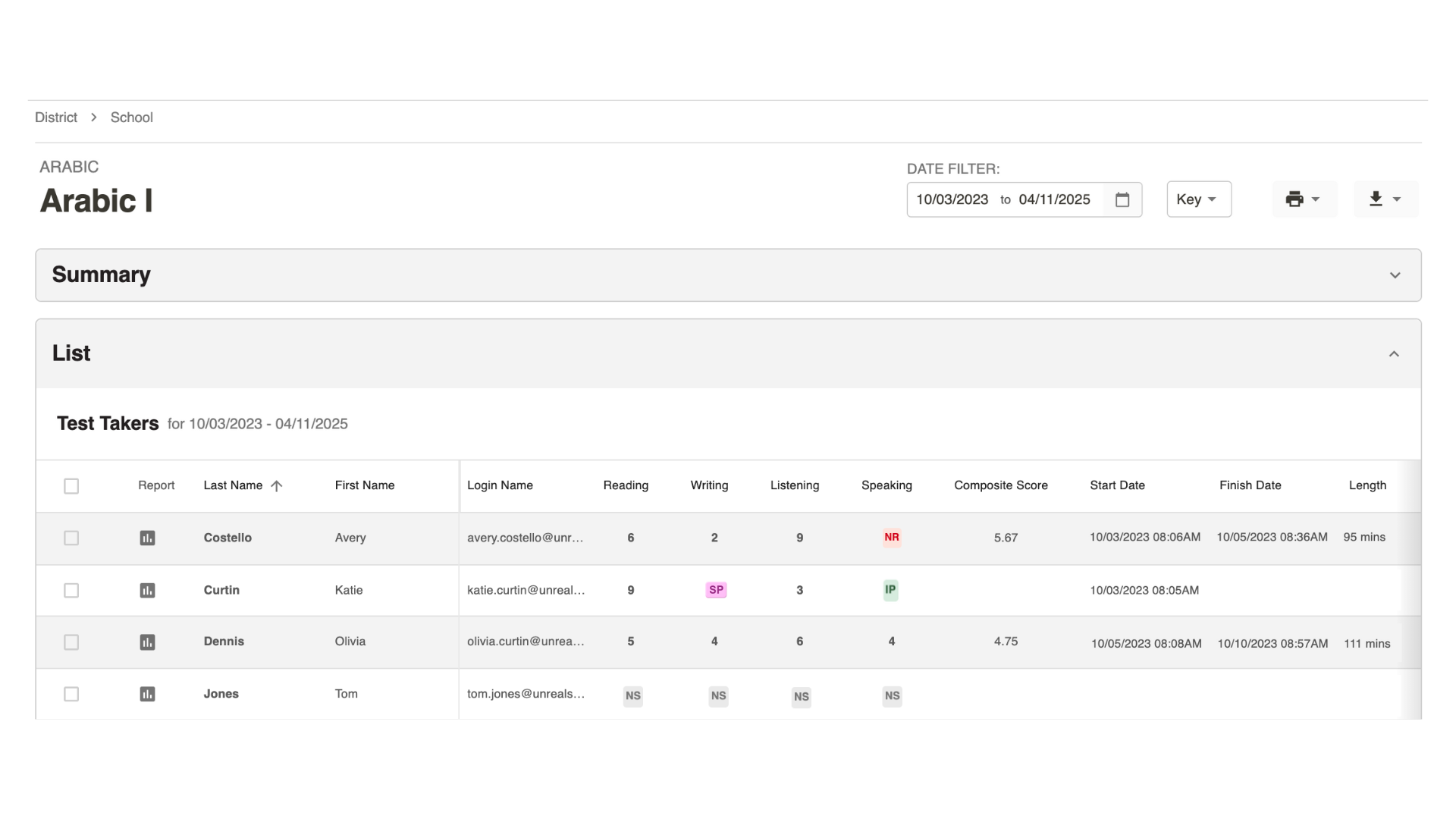This screenshot has width=1456, height=819.
Task: Open the Key dropdown
Action: tap(1198, 199)
